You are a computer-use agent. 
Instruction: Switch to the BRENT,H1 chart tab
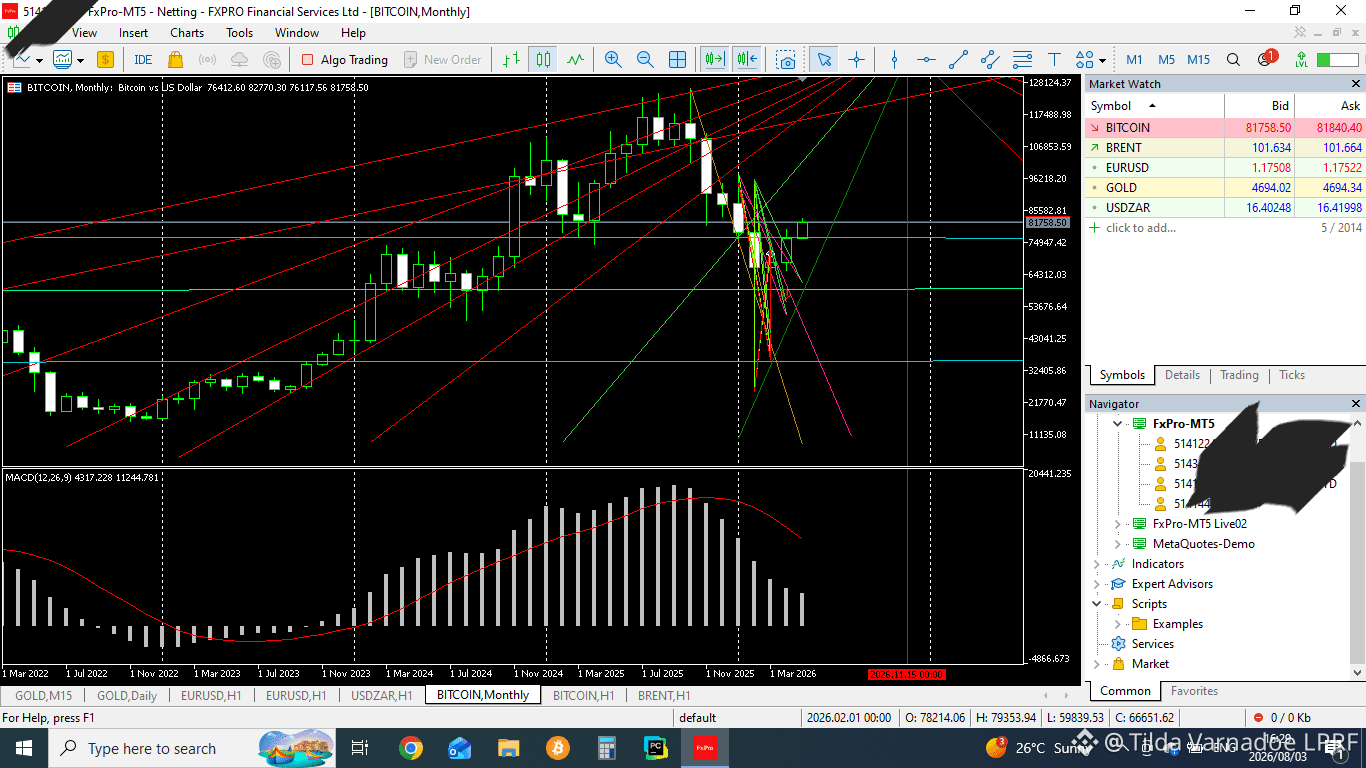pos(664,695)
